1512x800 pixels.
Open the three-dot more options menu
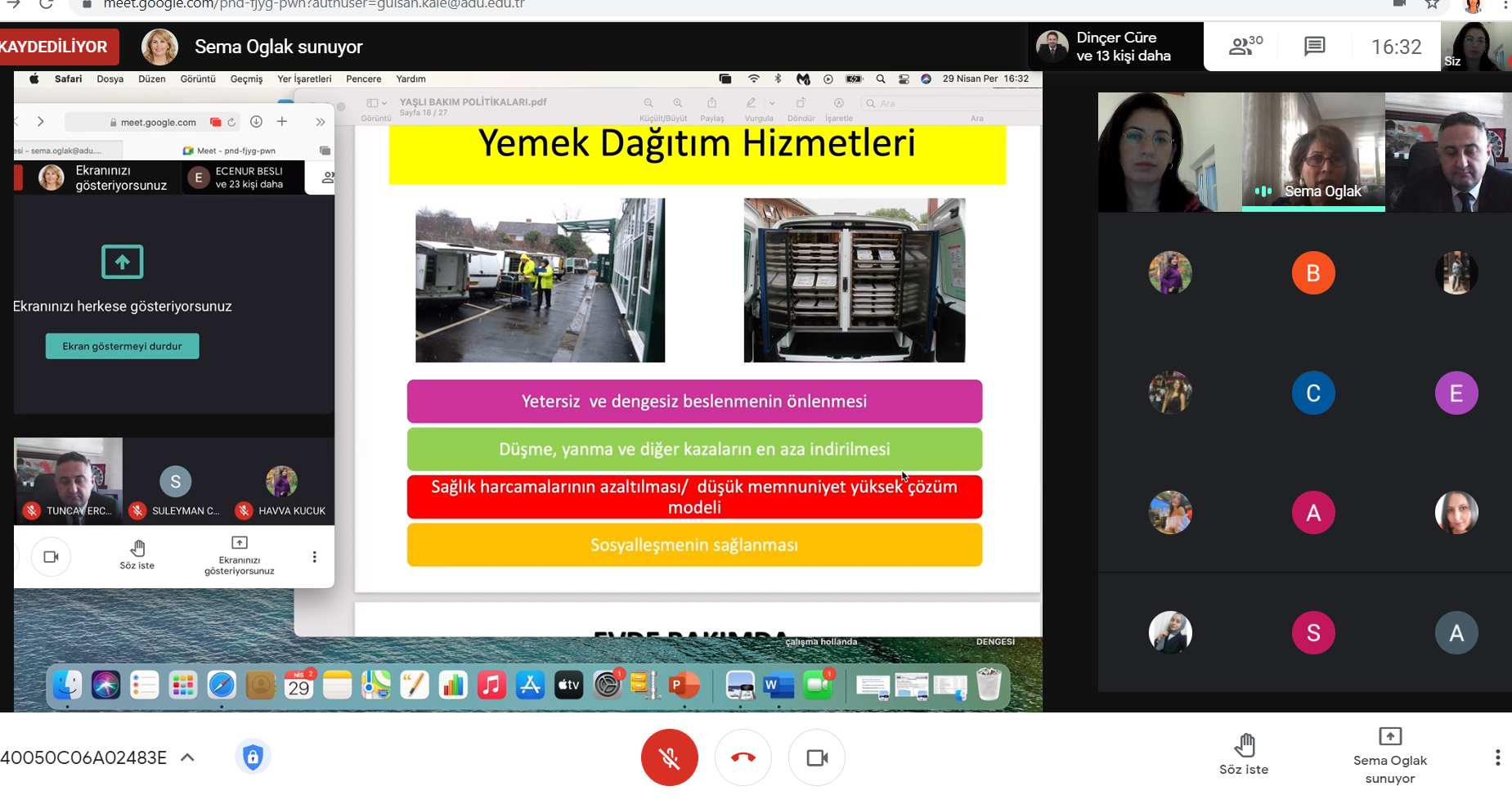click(x=1497, y=757)
